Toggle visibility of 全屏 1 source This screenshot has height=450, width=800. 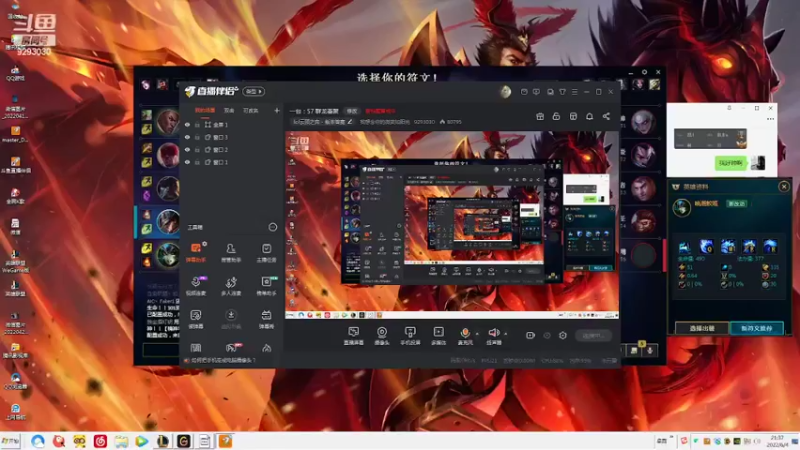(x=187, y=124)
